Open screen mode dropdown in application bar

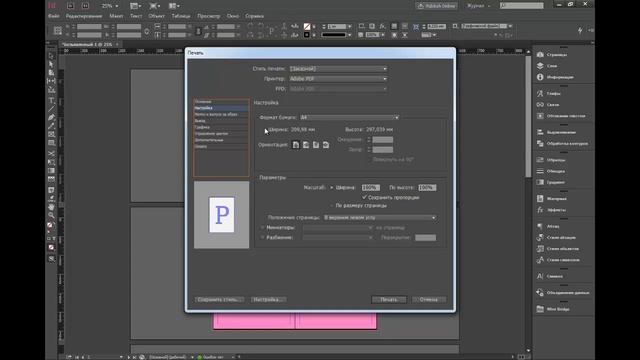click(155, 6)
